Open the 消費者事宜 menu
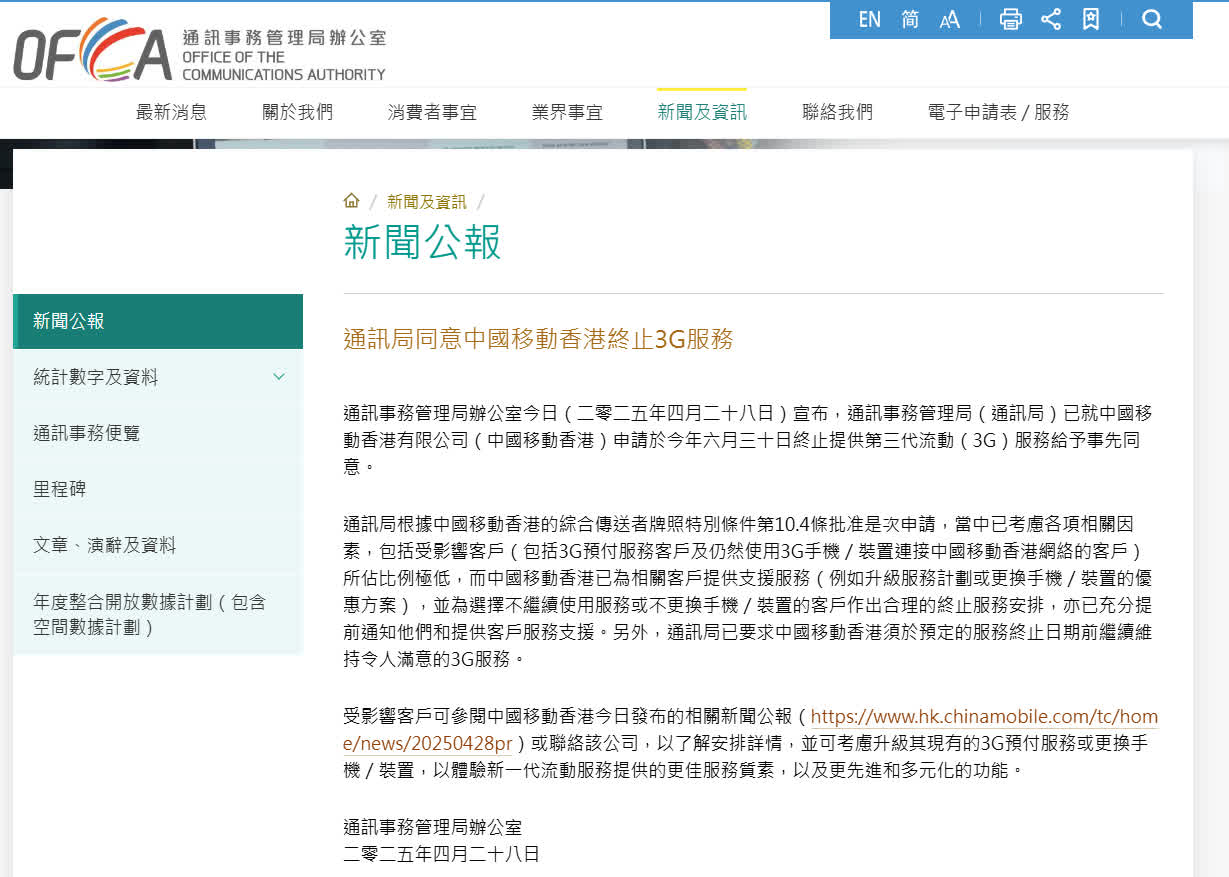 click(432, 112)
